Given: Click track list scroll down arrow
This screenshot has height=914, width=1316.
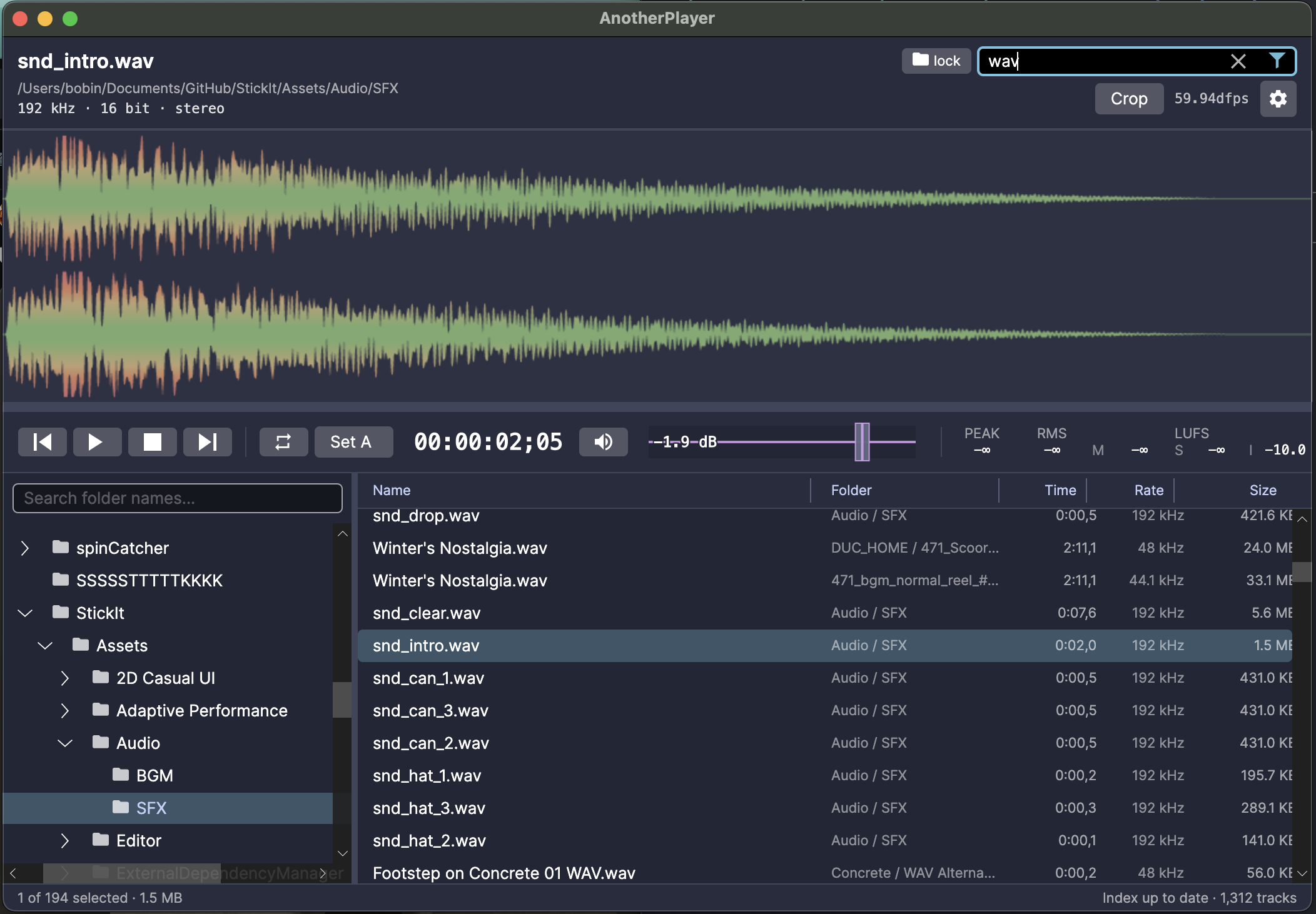Looking at the screenshot, I should coord(1302,873).
